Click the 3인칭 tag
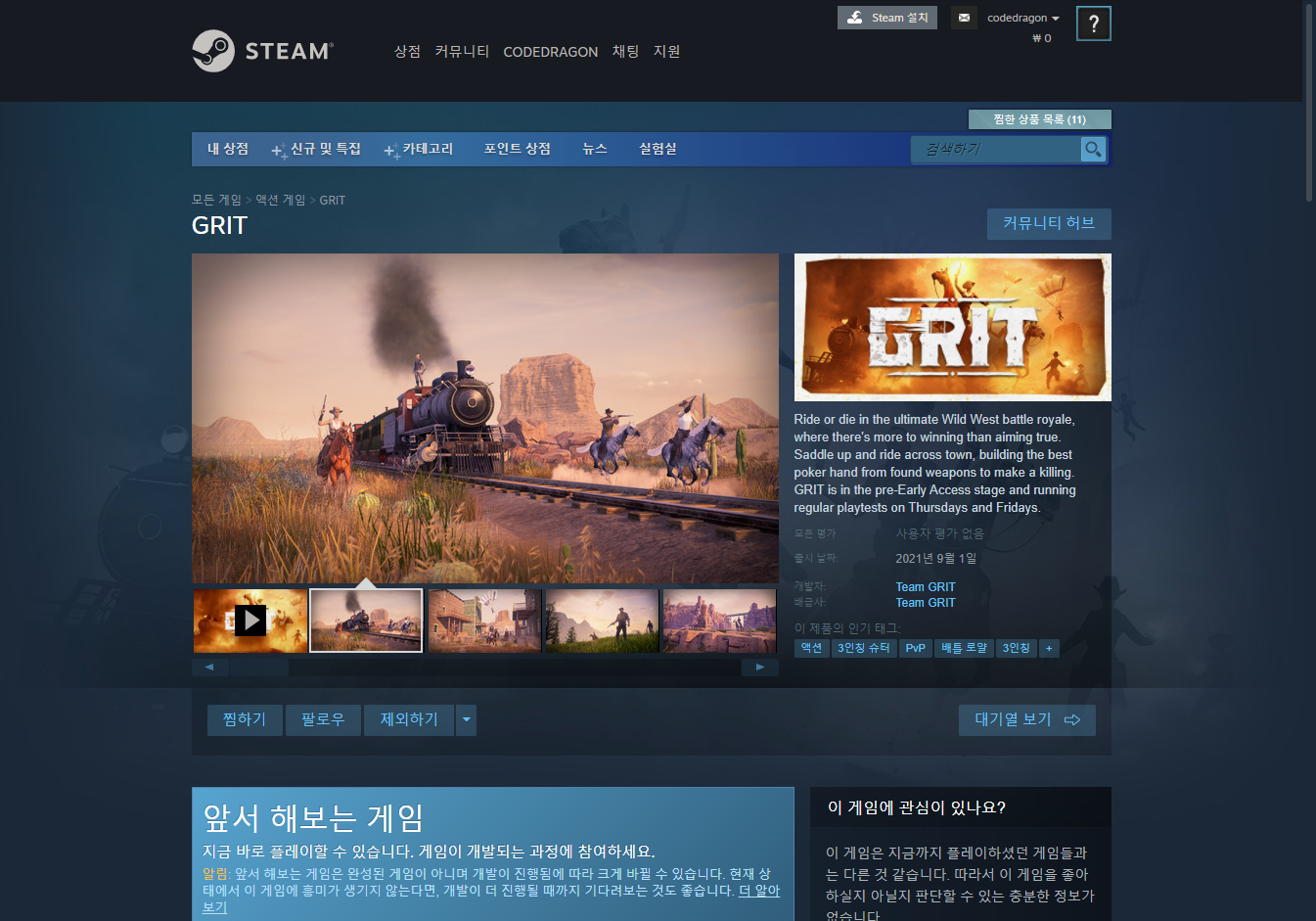This screenshot has height=921, width=1316. [x=1017, y=648]
